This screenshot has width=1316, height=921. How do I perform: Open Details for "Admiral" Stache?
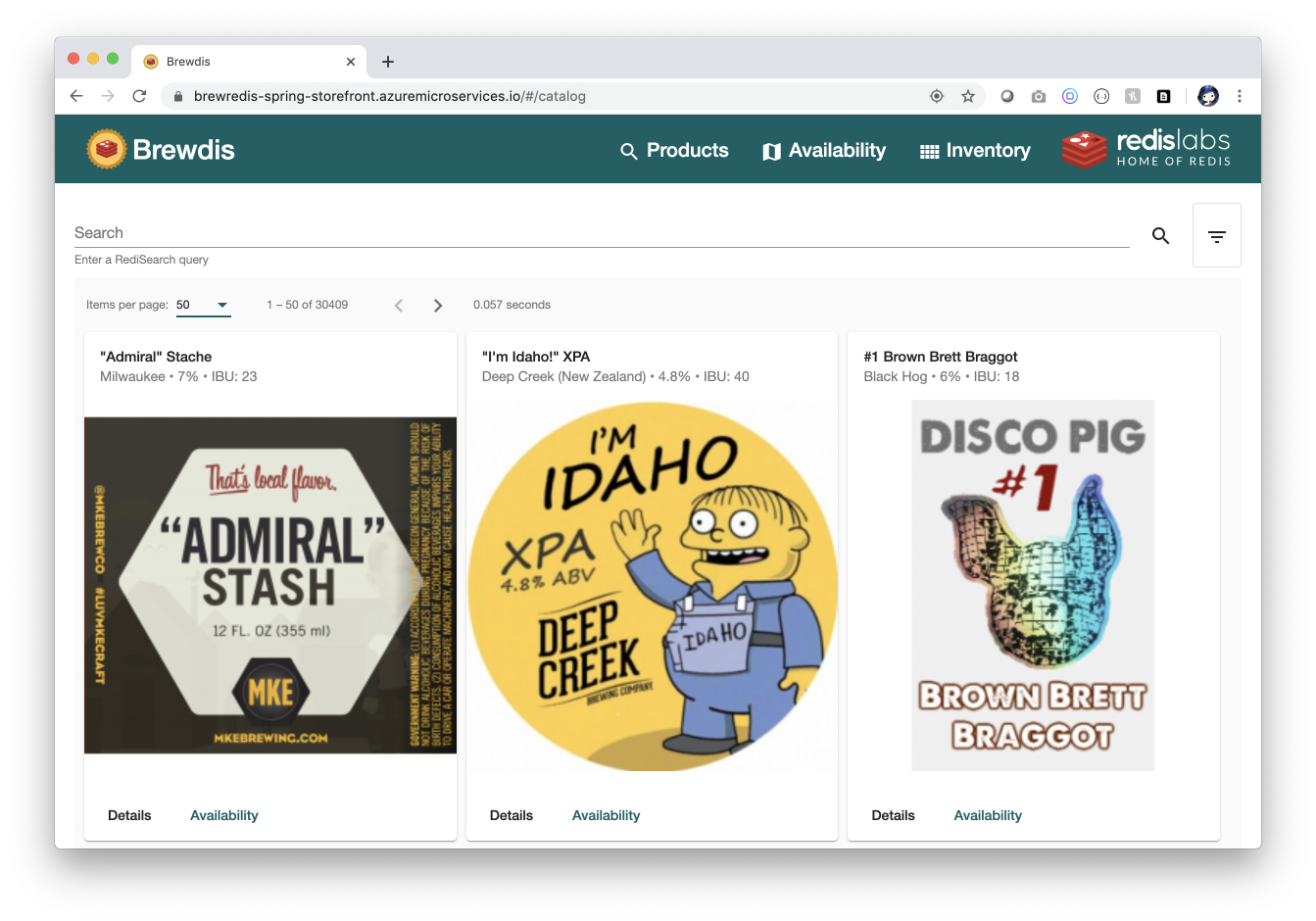pos(129,815)
